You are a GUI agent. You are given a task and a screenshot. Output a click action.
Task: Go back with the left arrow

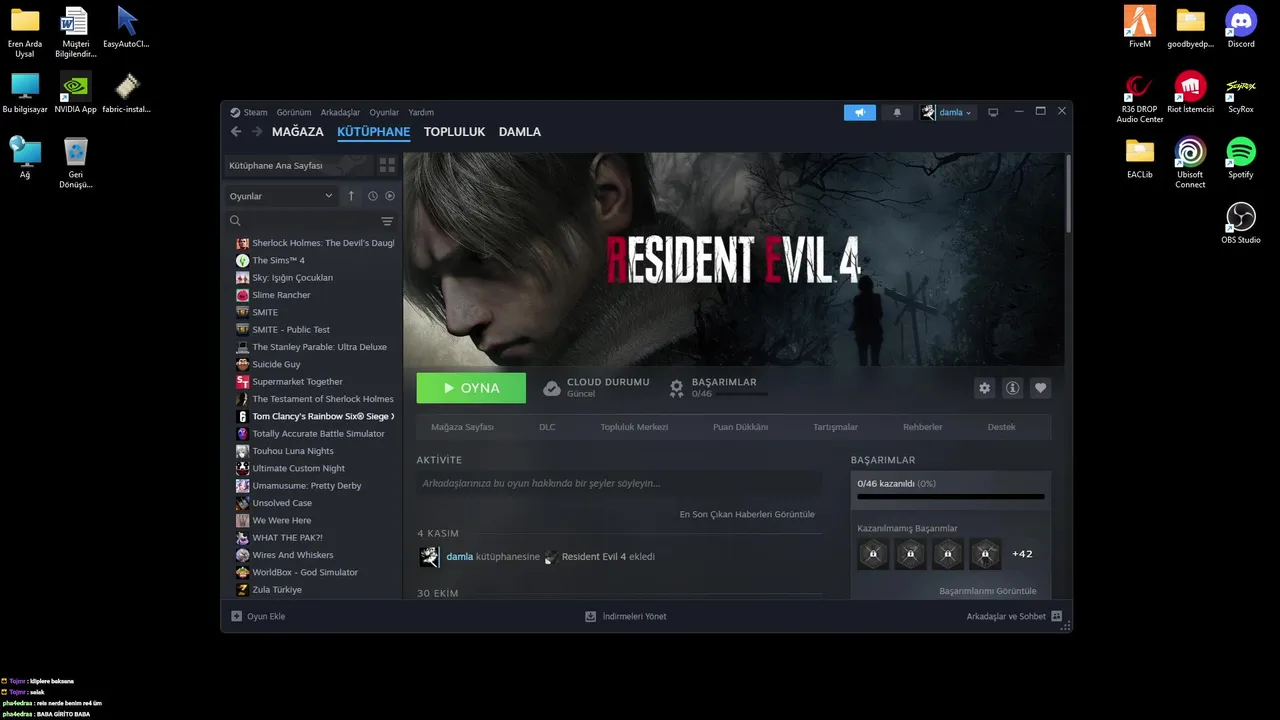pos(236,131)
